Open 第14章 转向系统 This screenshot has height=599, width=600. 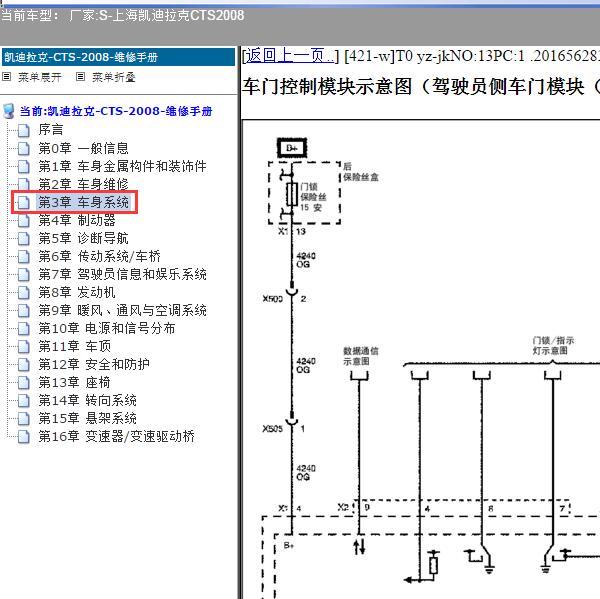click(x=87, y=400)
